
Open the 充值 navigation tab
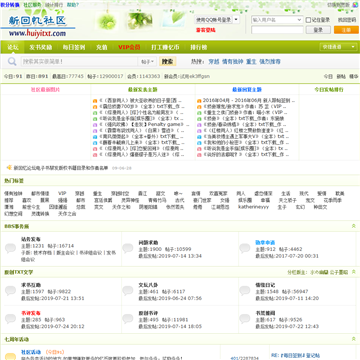coord(102,47)
